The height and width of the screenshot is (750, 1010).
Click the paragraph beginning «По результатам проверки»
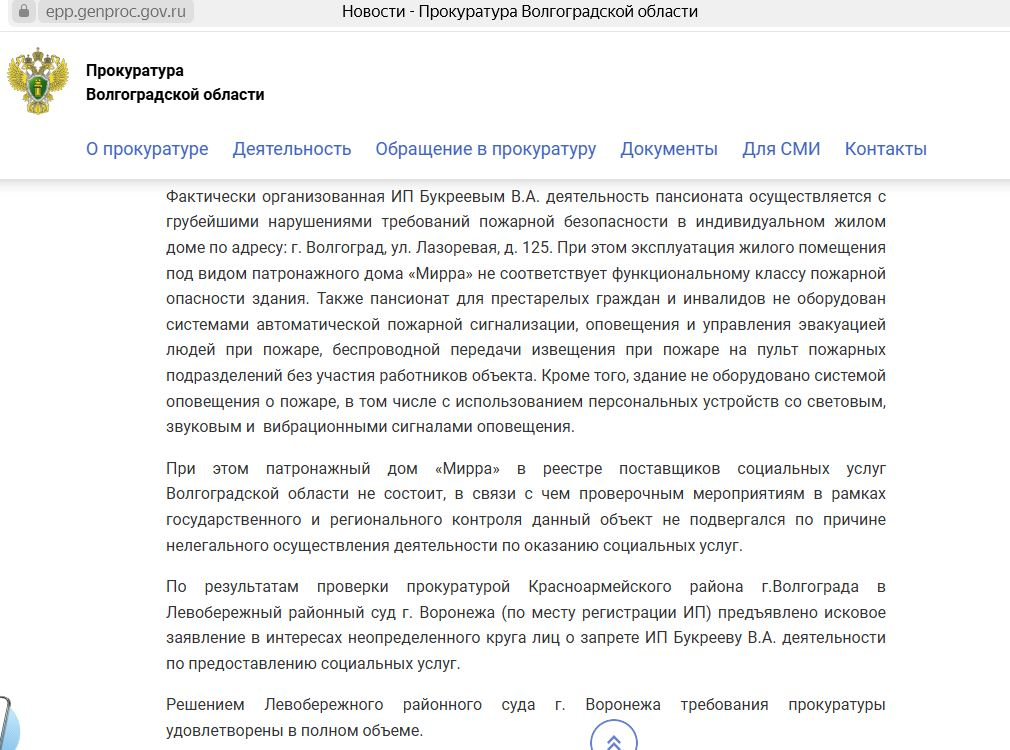click(526, 624)
